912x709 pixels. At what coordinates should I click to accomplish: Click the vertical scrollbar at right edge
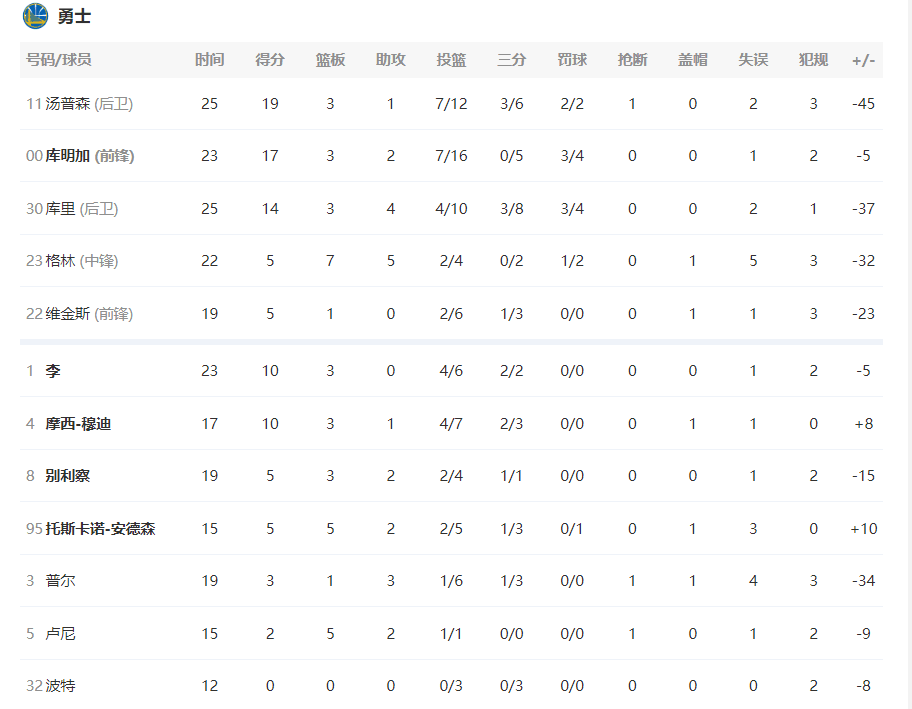(905, 354)
